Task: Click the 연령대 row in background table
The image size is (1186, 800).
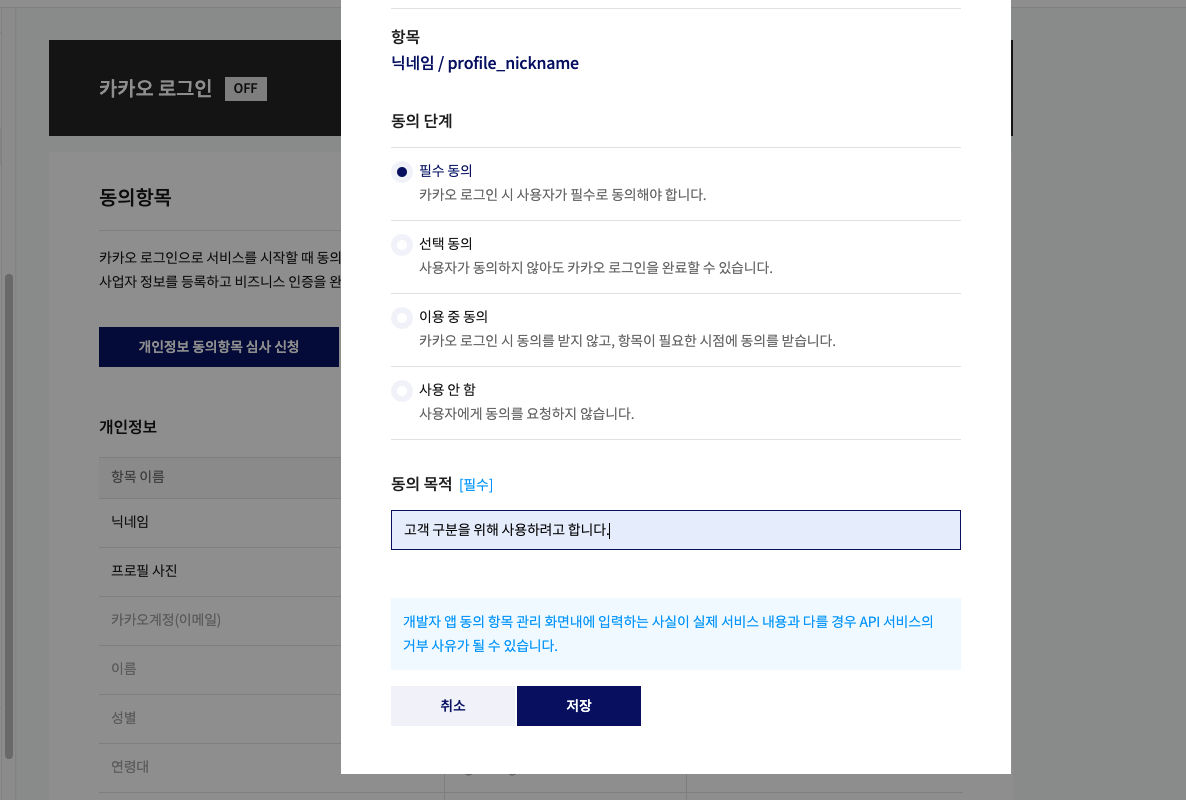Action: (219, 767)
